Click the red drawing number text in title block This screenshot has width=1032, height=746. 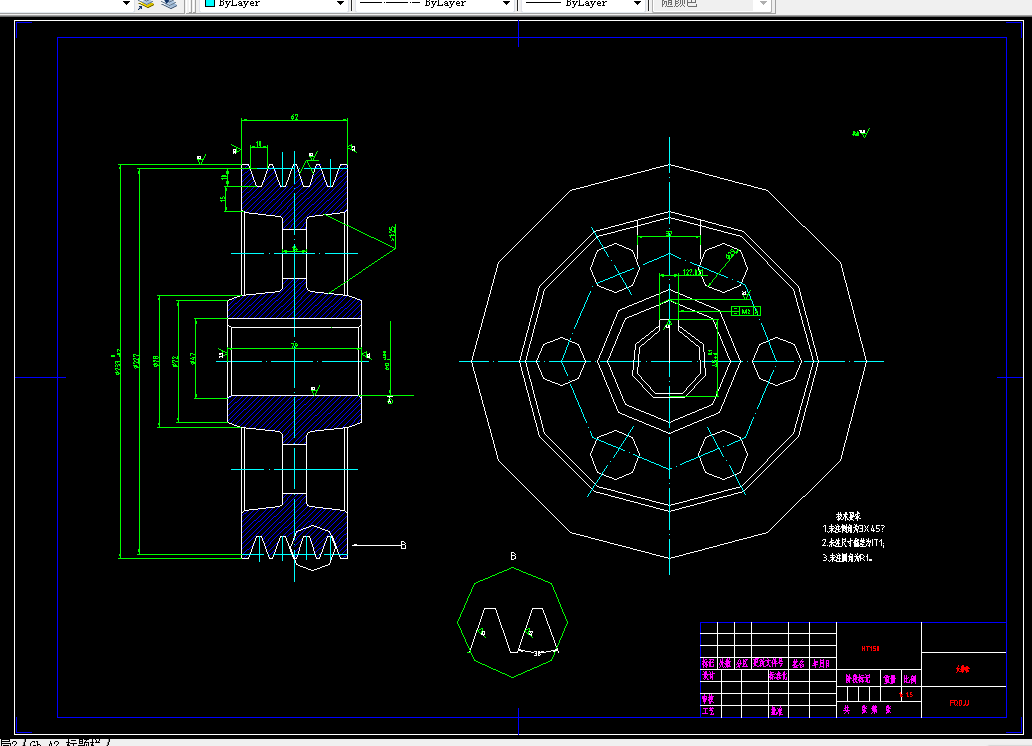(x=959, y=703)
